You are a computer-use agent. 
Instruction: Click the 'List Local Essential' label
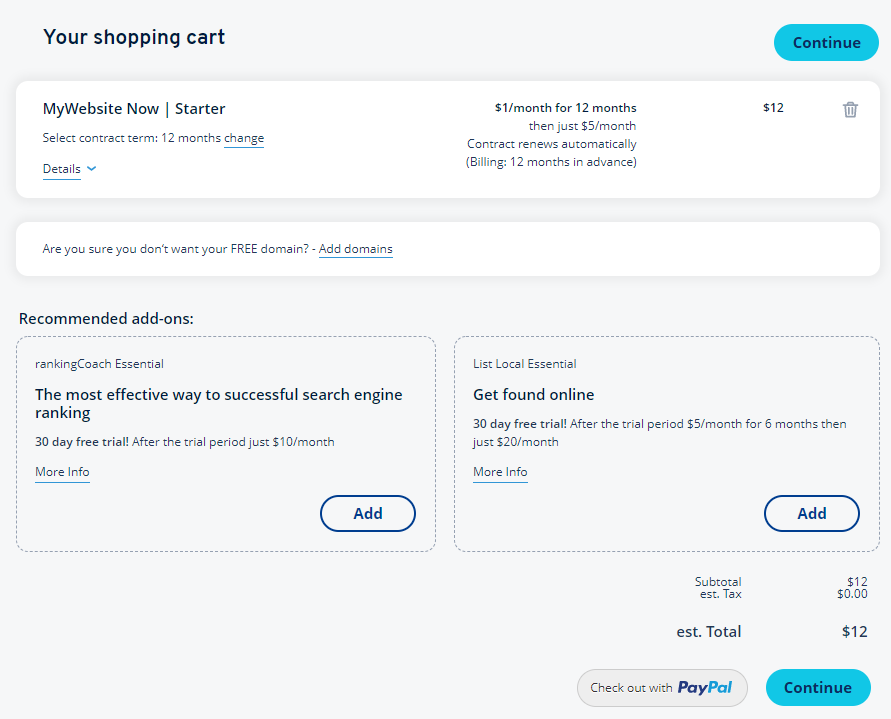click(x=524, y=364)
